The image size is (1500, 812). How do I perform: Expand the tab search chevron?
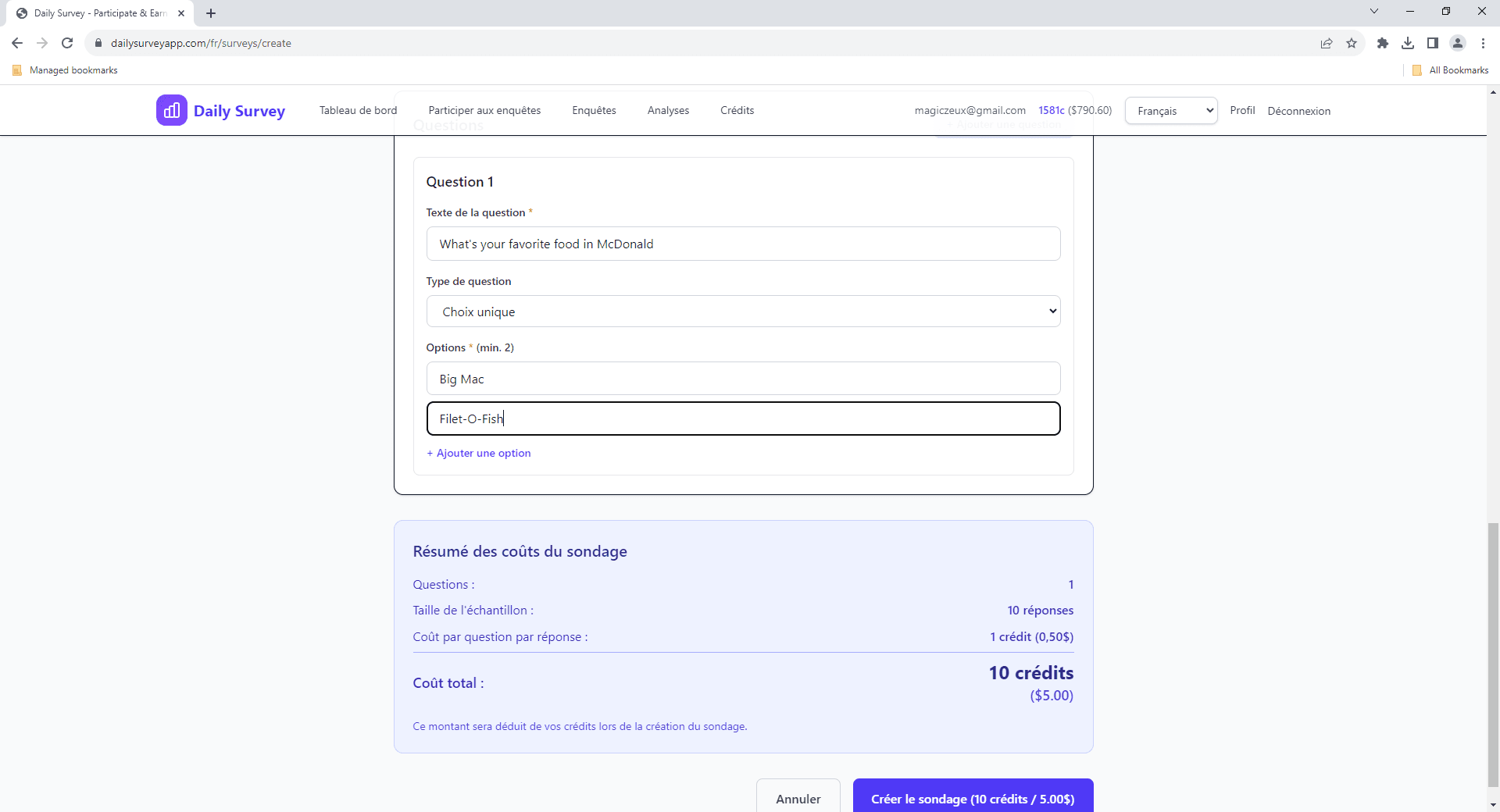coord(1374,11)
